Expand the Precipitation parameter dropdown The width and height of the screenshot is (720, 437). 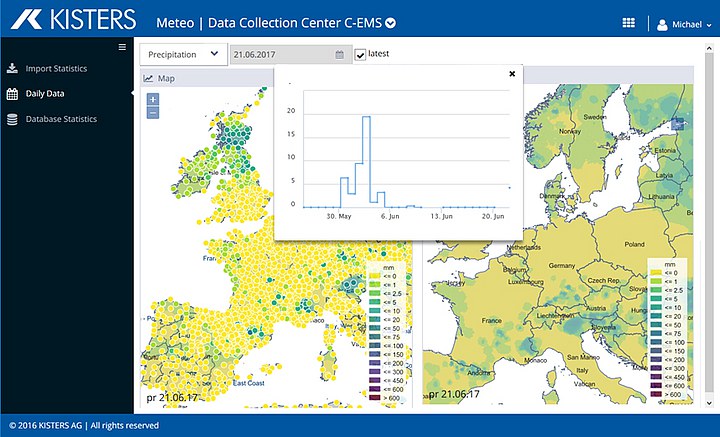coord(182,55)
